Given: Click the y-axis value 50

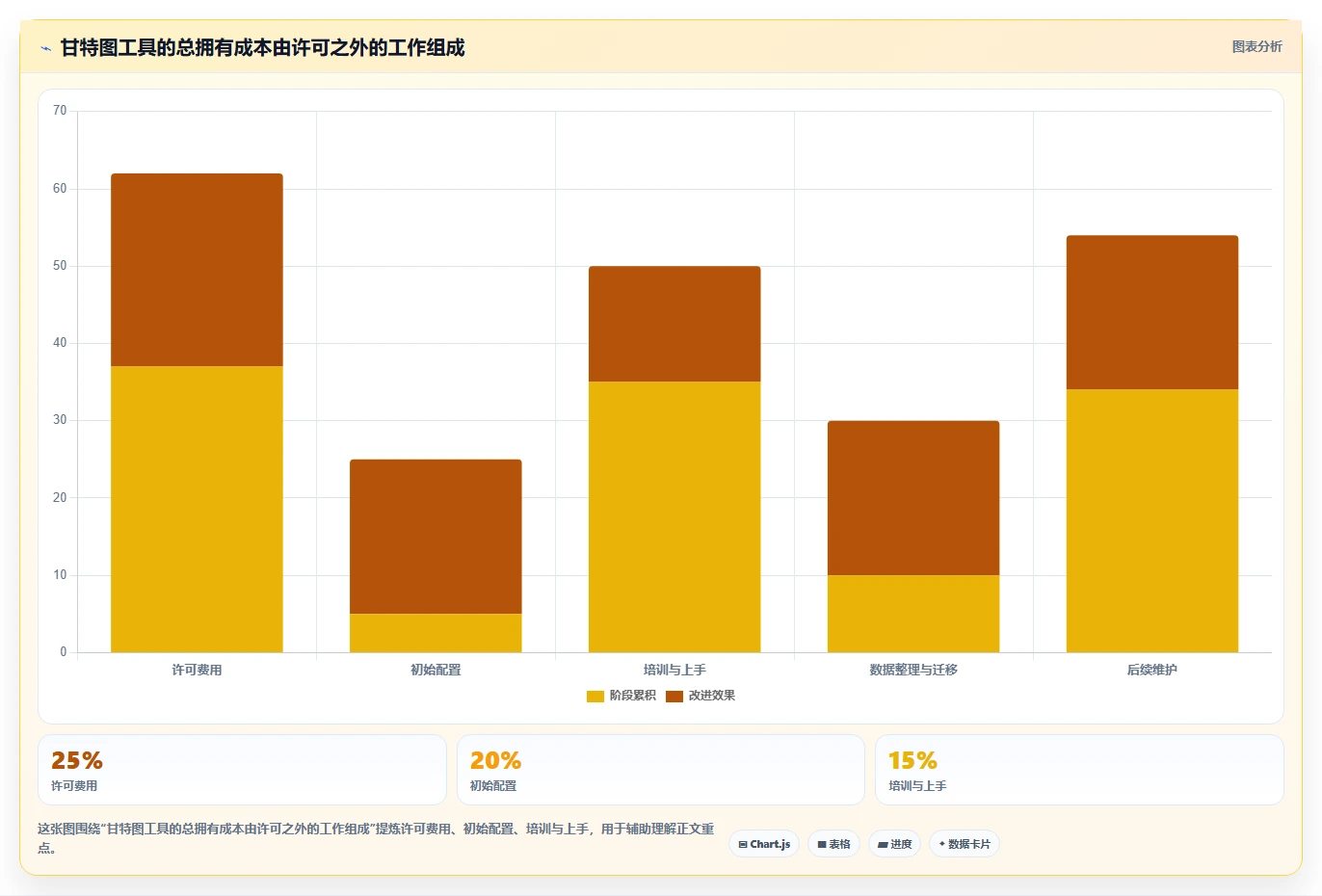Looking at the screenshot, I should coord(60,266).
